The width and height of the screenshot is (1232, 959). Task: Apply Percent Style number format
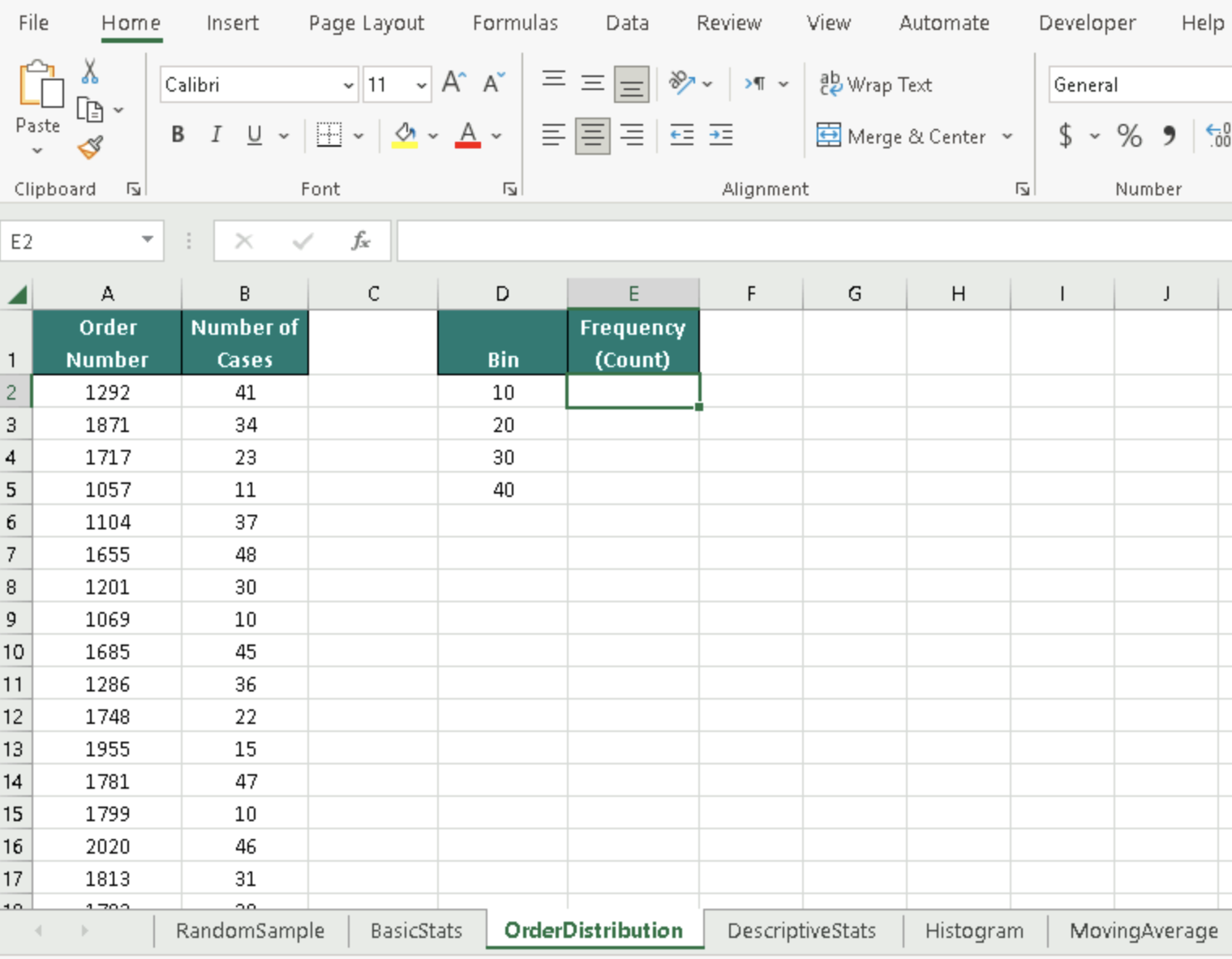point(1129,136)
